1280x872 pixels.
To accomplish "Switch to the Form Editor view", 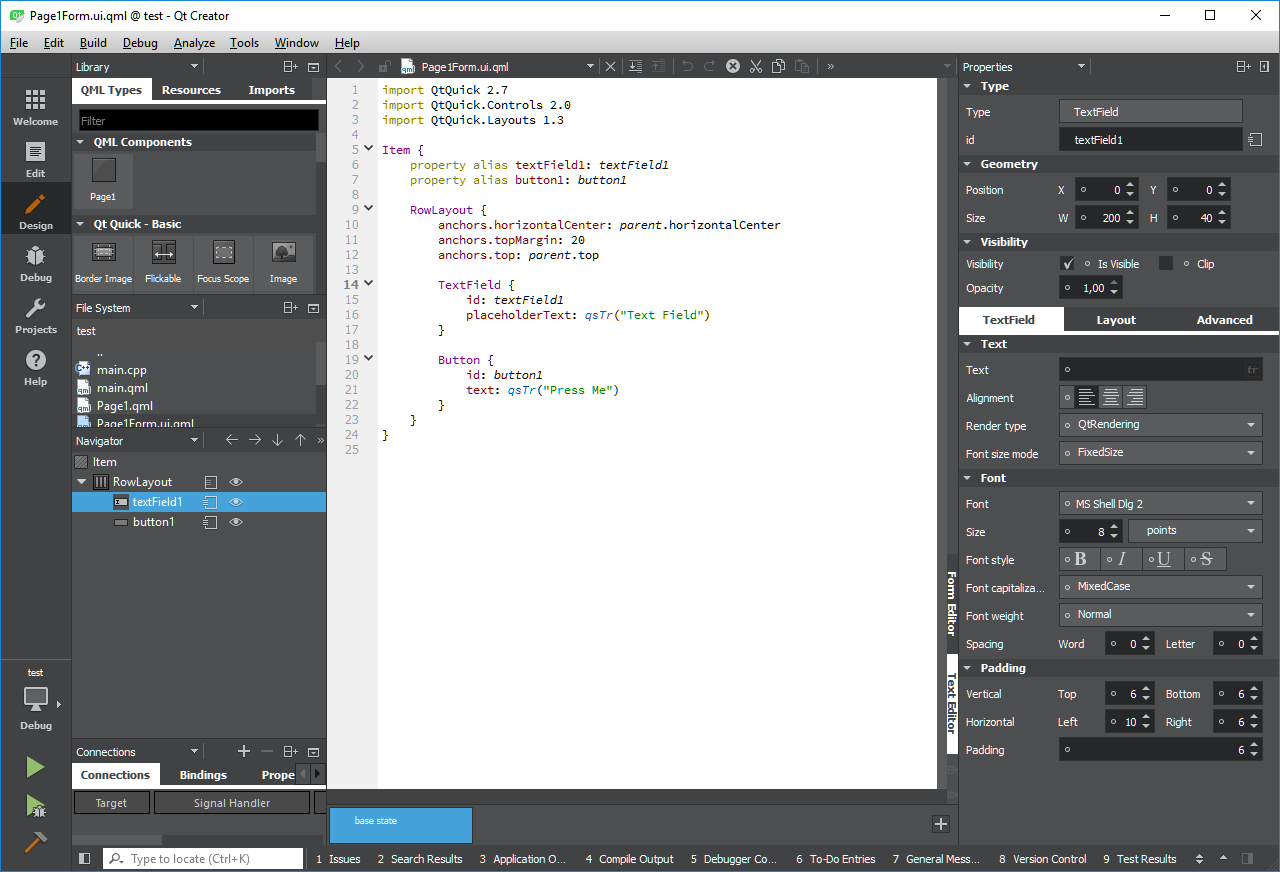I will 951,603.
